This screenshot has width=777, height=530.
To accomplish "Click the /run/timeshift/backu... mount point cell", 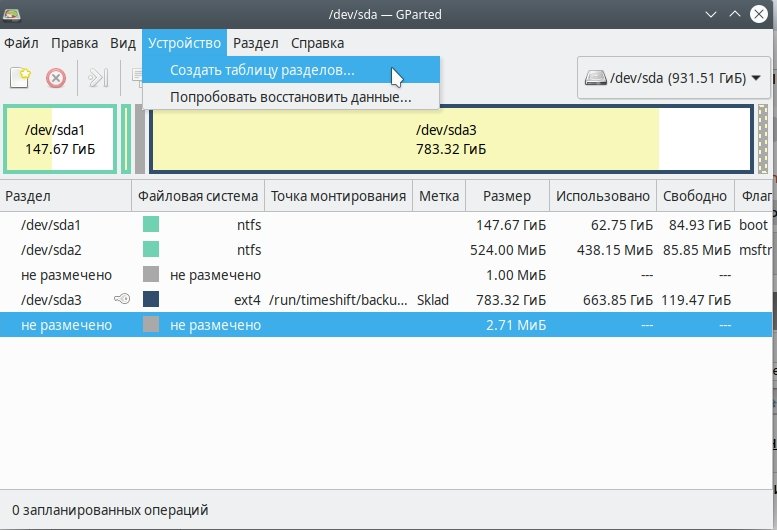I will [338, 300].
